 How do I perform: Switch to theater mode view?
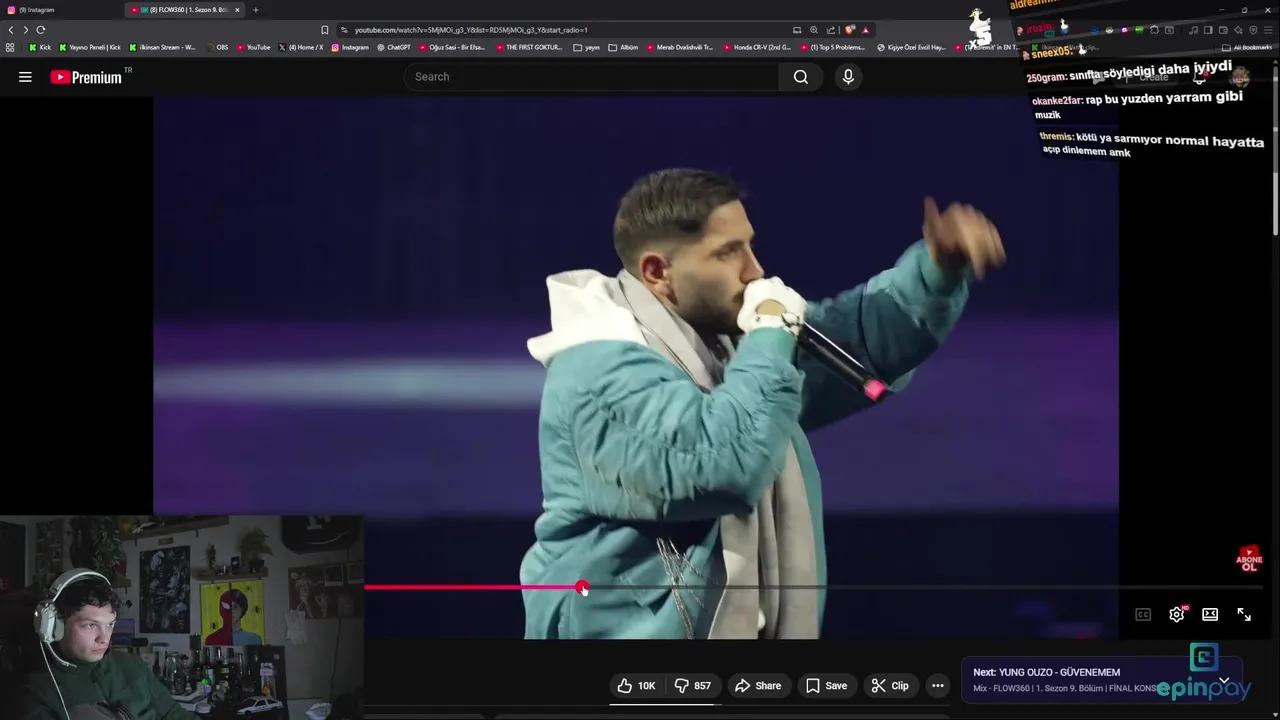coord(1210,614)
